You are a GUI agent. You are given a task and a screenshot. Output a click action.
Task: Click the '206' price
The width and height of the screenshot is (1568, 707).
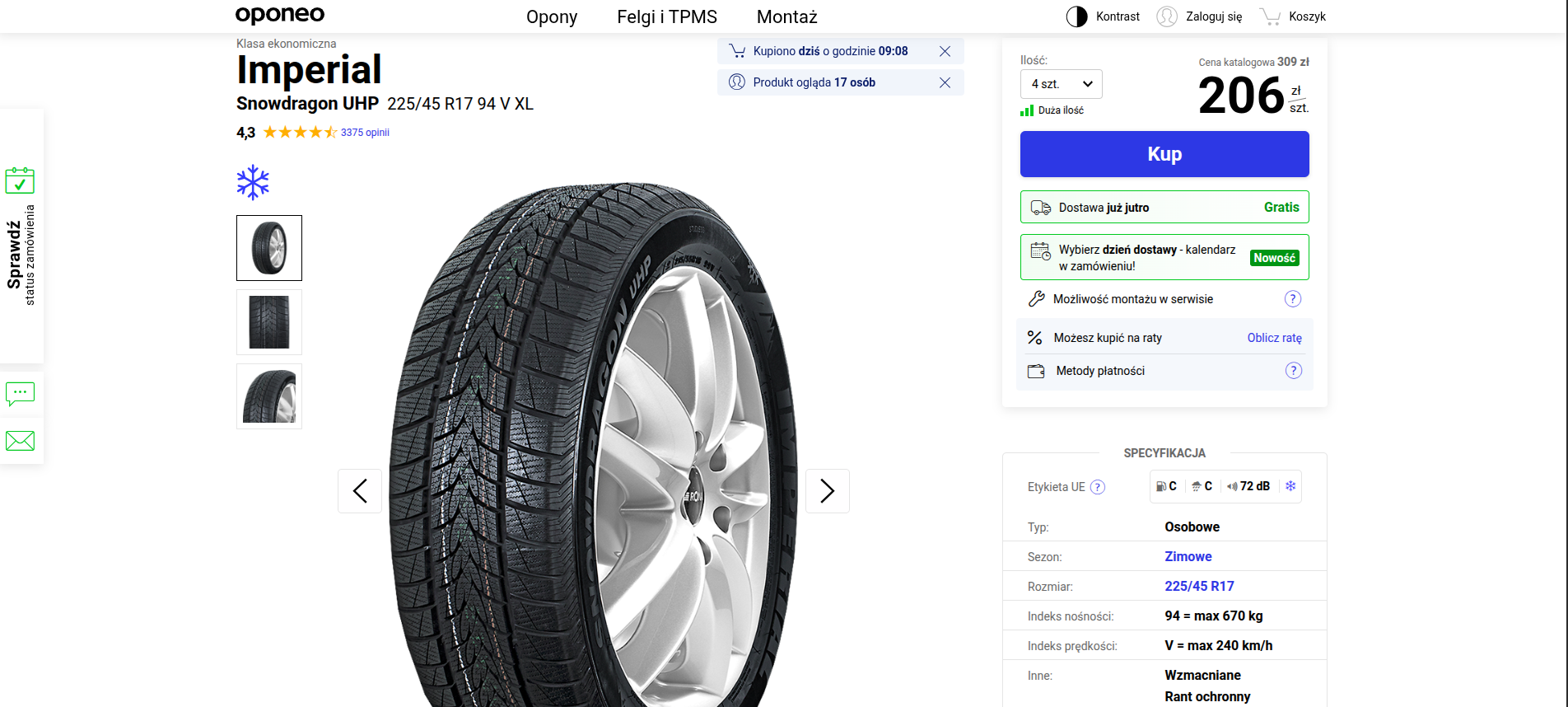(1241, 96)
